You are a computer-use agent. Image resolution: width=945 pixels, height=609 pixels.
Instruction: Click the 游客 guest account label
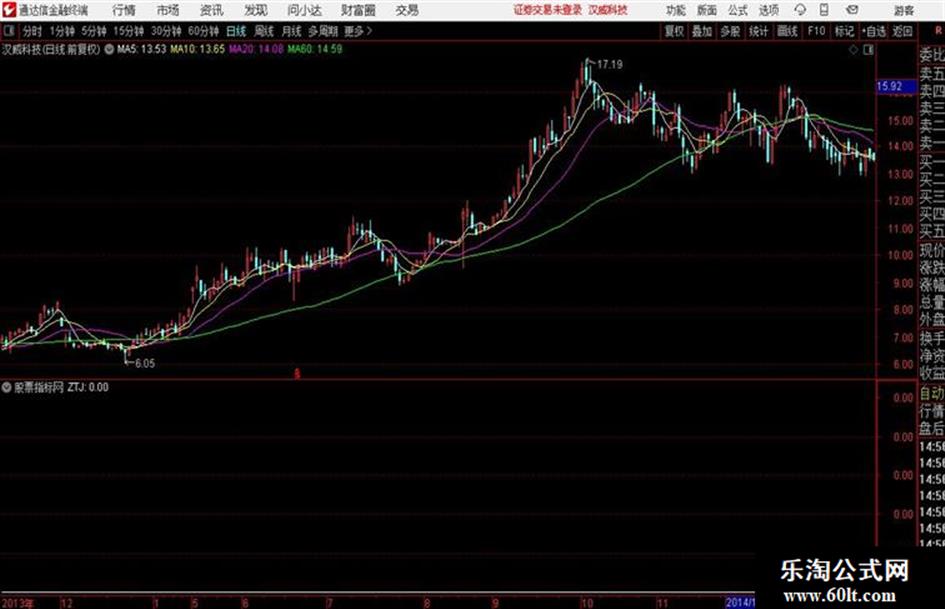pos(903,10)
